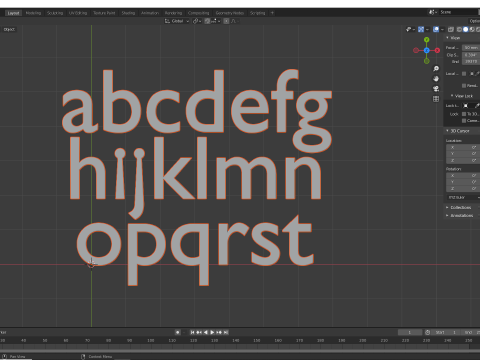Click the blue Z axis on the navigation gizmo

point(427,50)
